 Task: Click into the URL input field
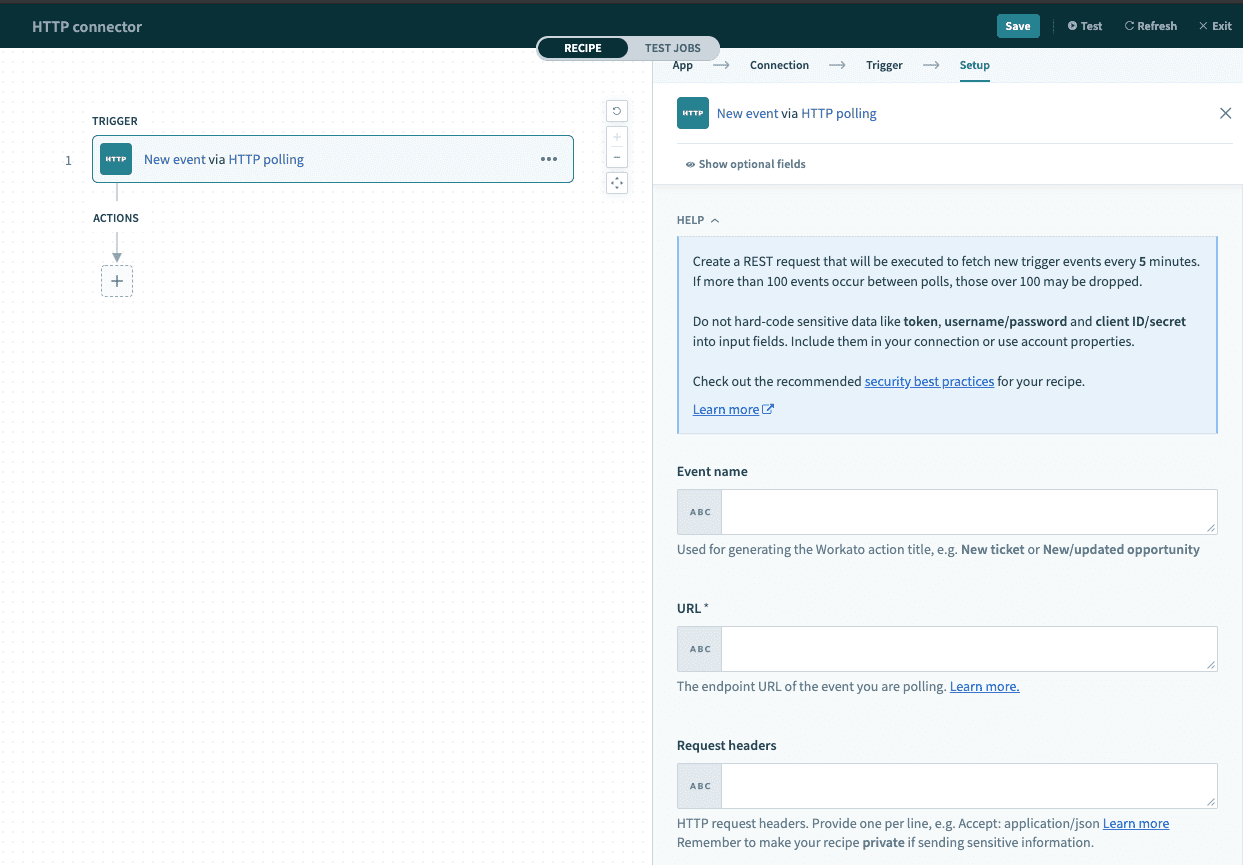(968, 649)
